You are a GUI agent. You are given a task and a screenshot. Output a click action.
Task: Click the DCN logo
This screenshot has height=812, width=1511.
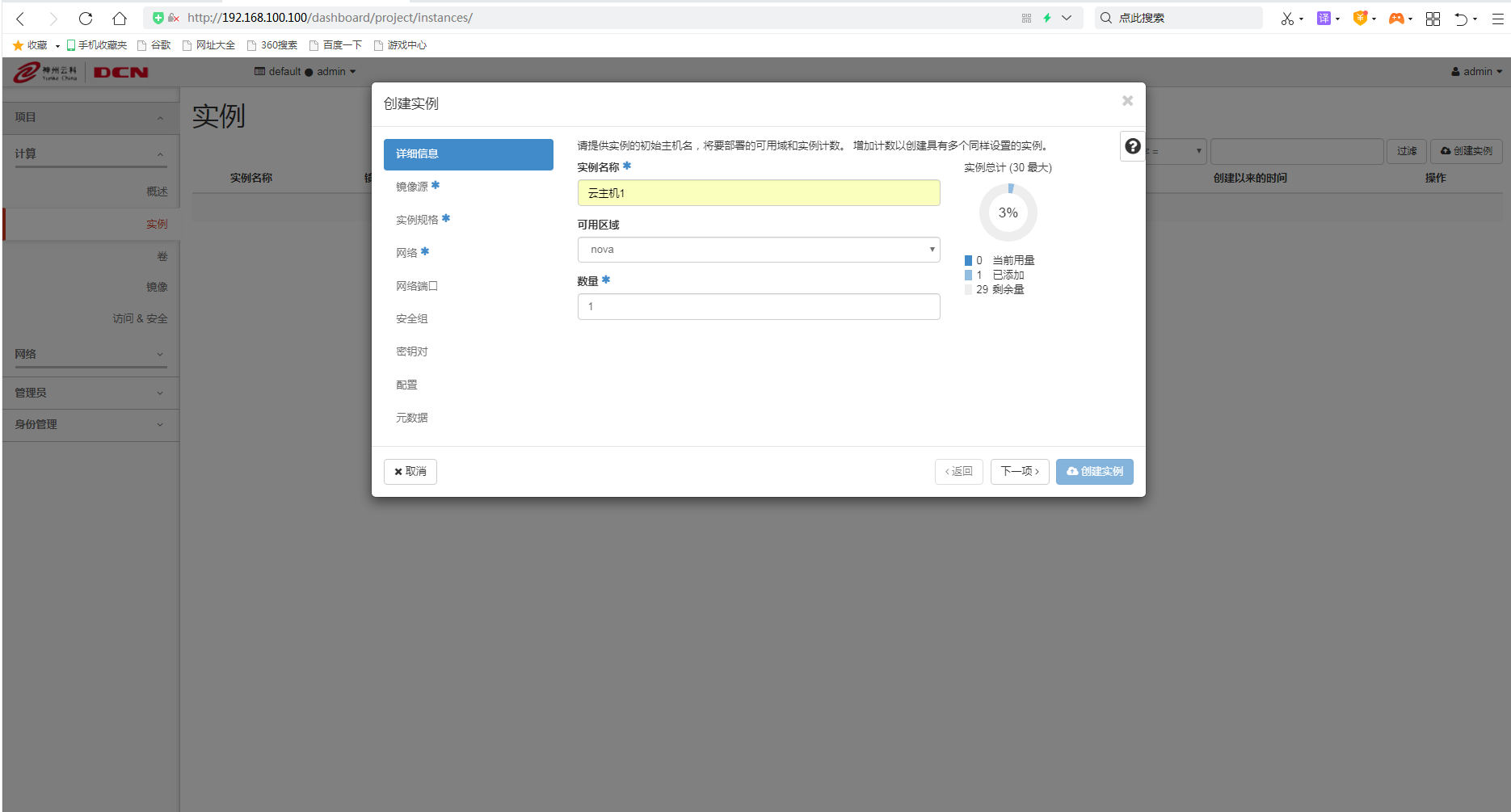click(120, 72)
